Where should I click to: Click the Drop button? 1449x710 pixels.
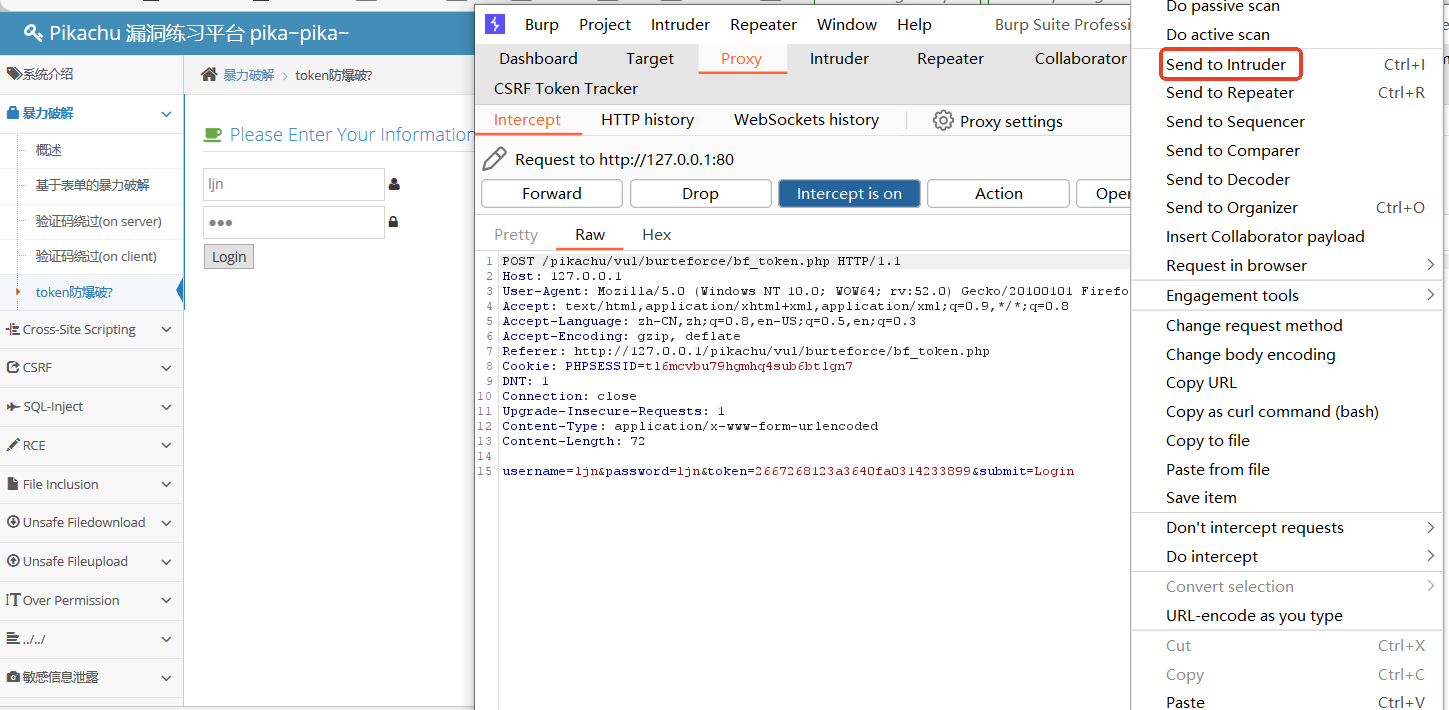[x=700, y=193]
